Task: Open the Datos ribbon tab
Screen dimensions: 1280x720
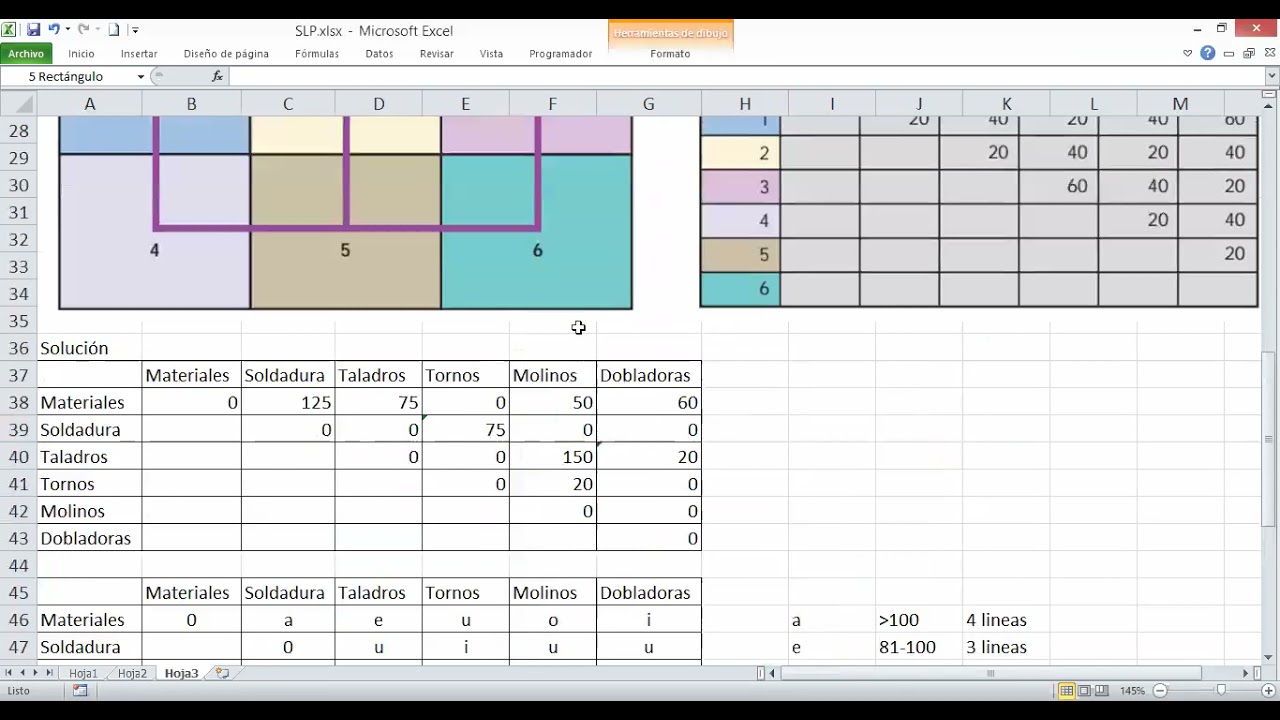Action: [x=379, y=54]
